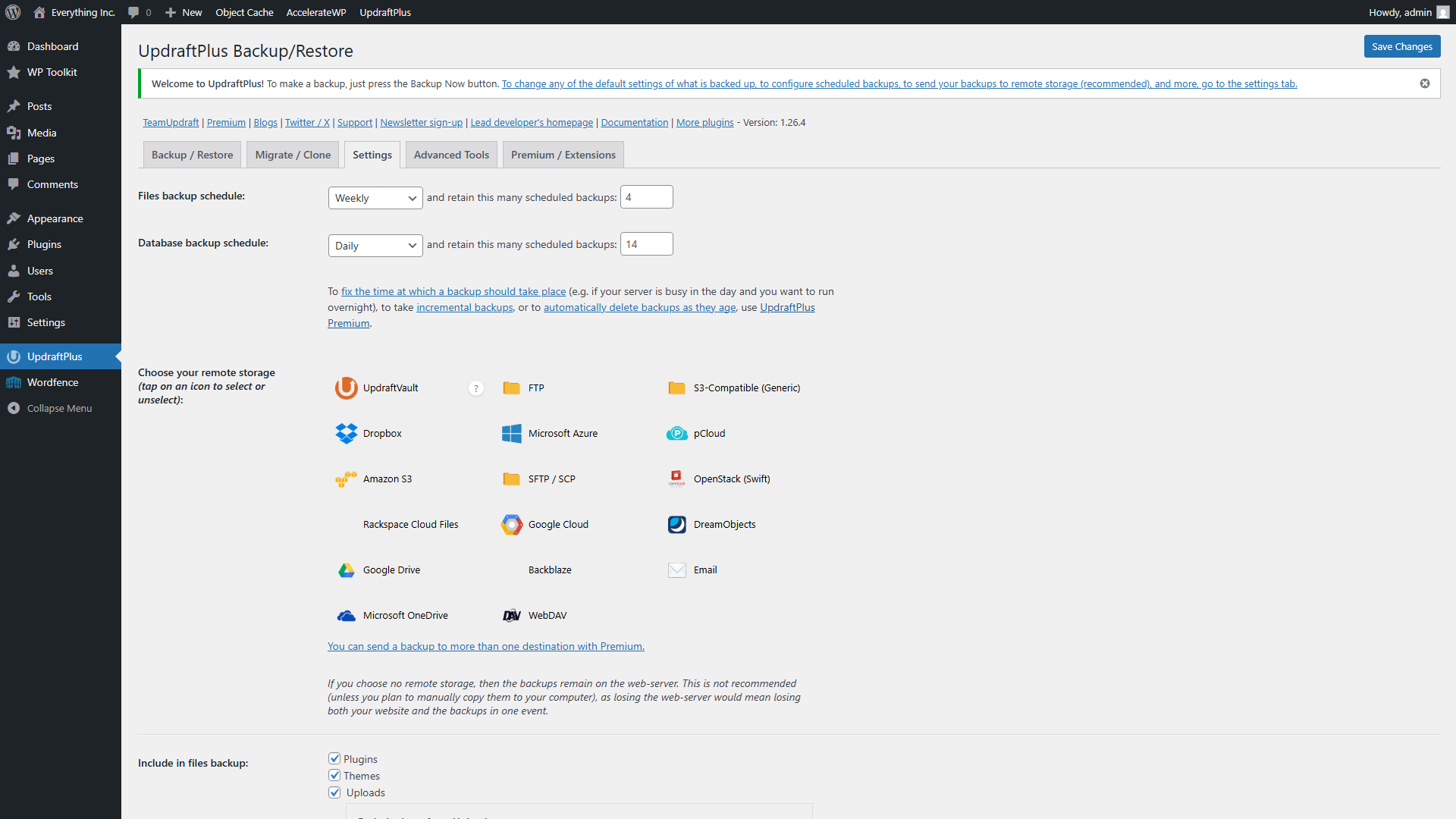Open the WordPress logo menu in admin bar

13,12
